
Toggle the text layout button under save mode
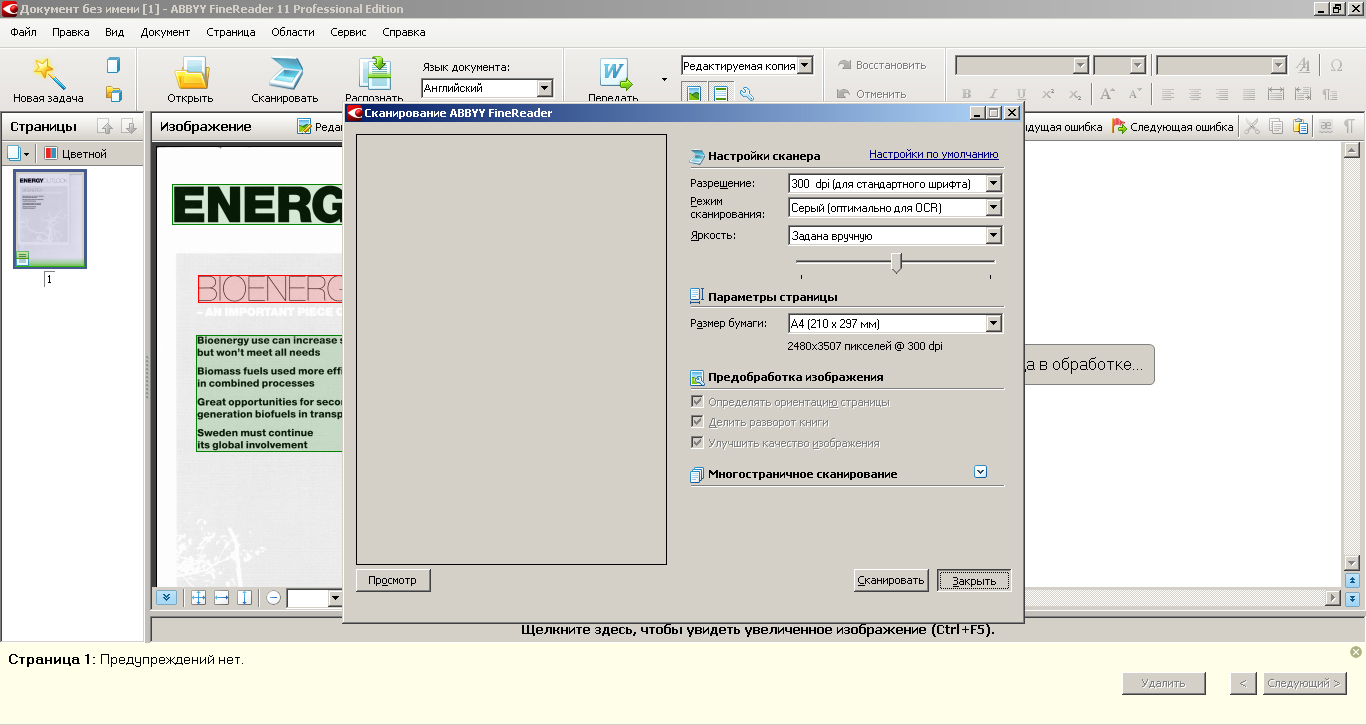coord(720,94)
